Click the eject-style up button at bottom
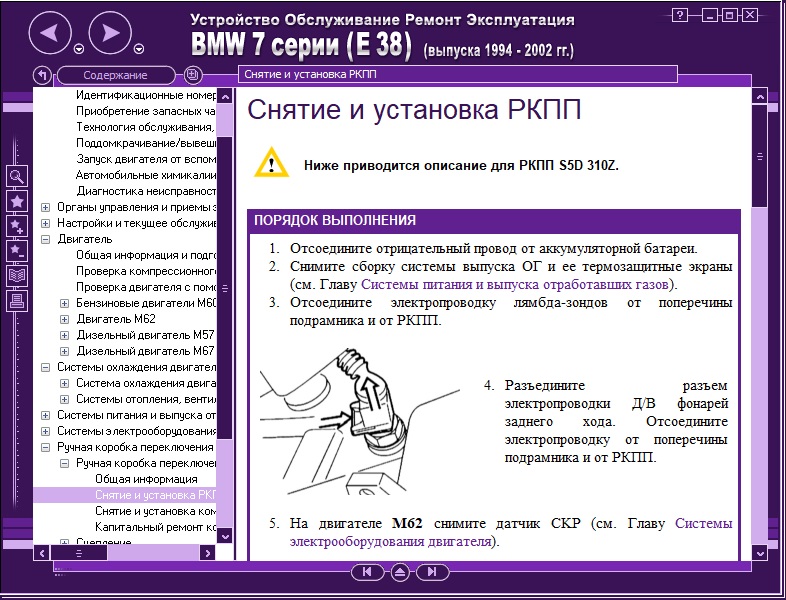 [400, 571]
